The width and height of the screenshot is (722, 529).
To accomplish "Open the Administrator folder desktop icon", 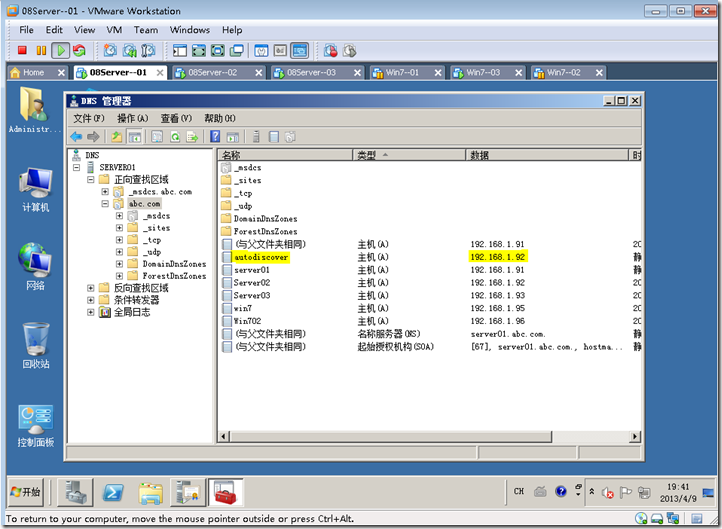I will [34, 110].
